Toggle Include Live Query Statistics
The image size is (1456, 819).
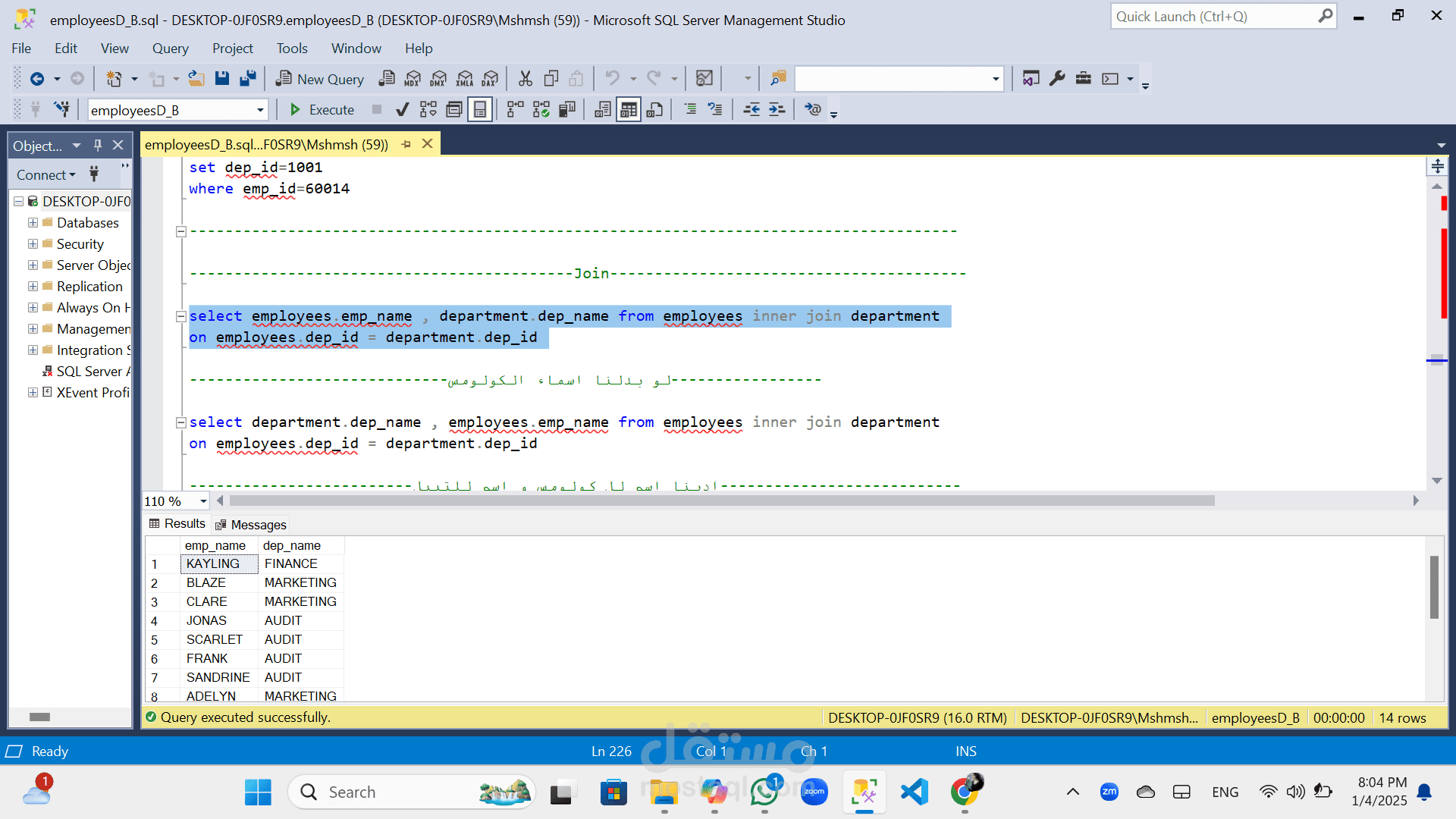541,110
